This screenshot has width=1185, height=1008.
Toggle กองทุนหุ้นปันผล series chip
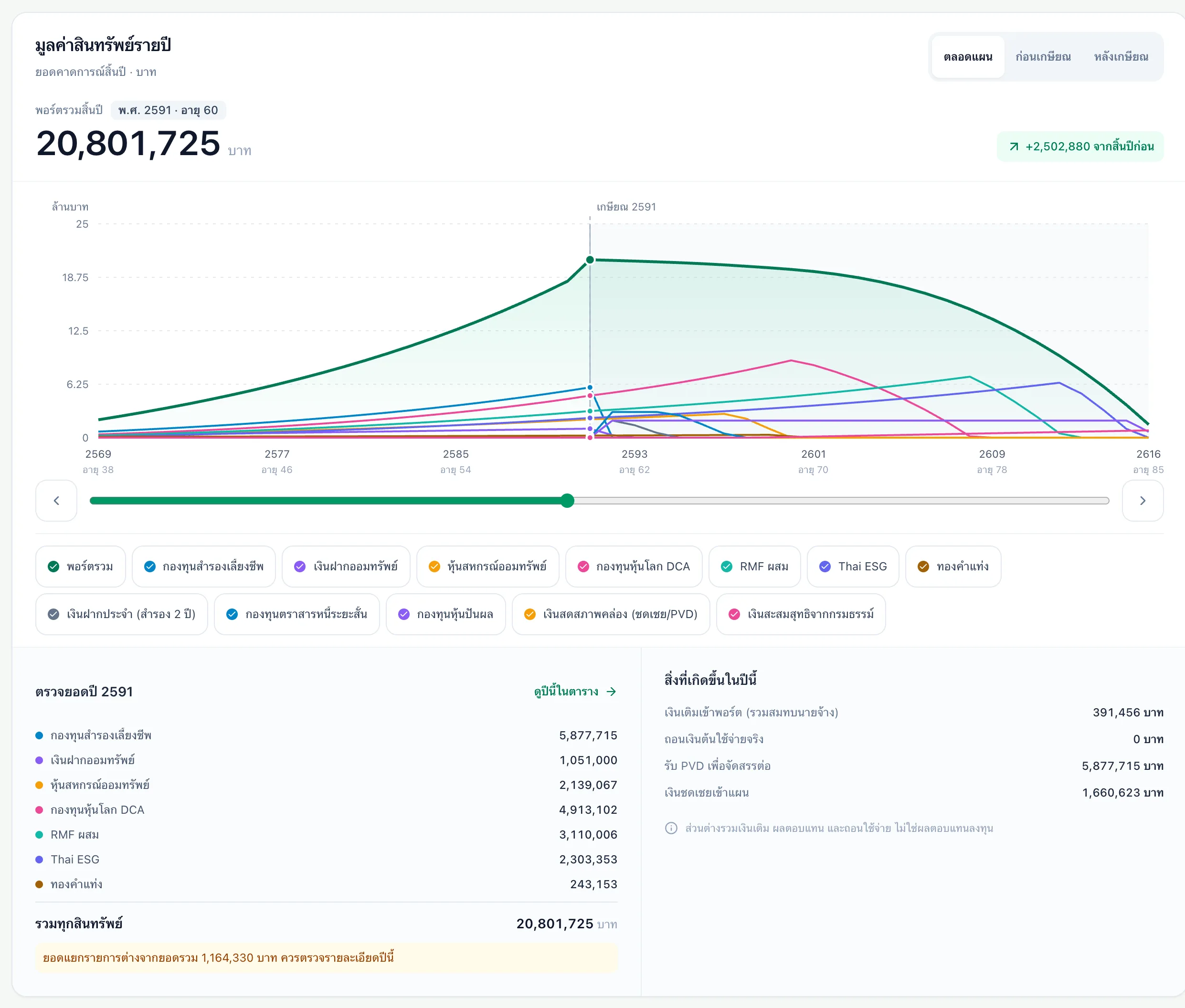[x=446, y=614]
